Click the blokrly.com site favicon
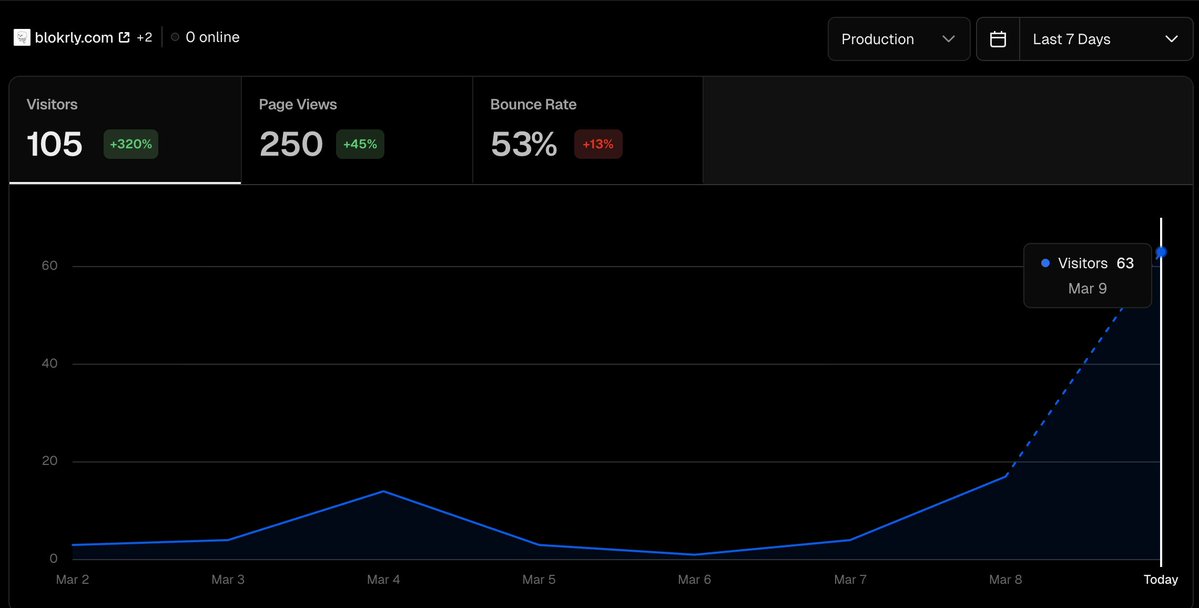Viewport: 1199px width, 608px height. (22, 37)
